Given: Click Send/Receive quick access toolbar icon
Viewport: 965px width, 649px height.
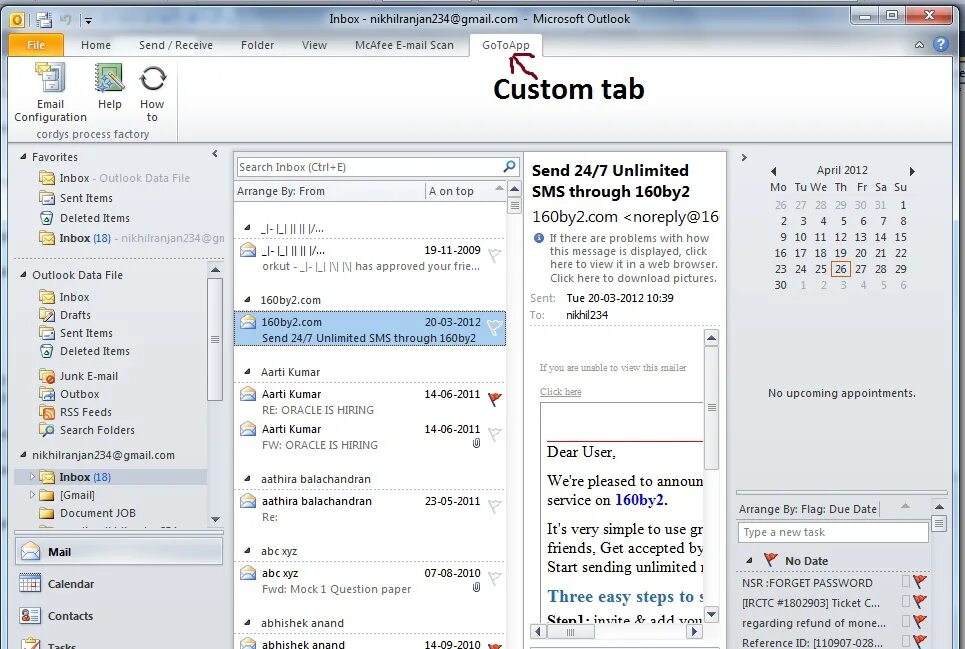Looking at the screenshot, I should coord(44,20).
